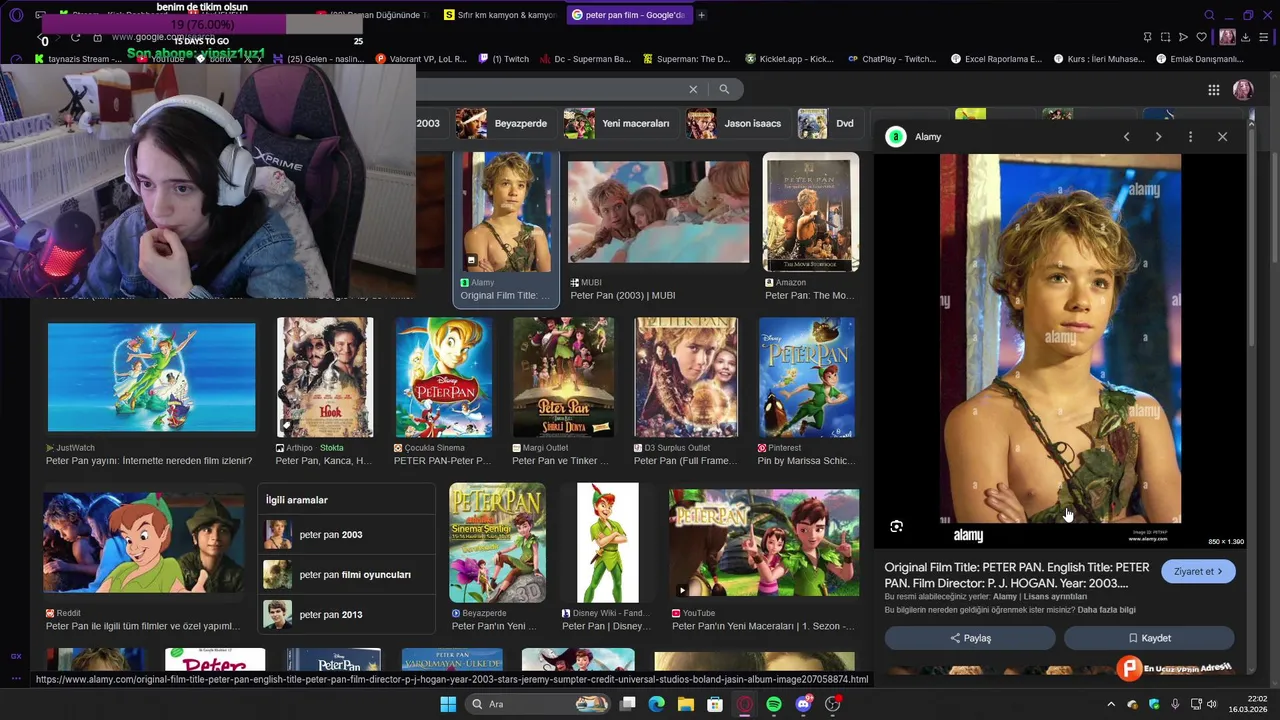Select related search peter pan filmi oyuncuları
Screen dimensions: 1280x720
point(346,575)
